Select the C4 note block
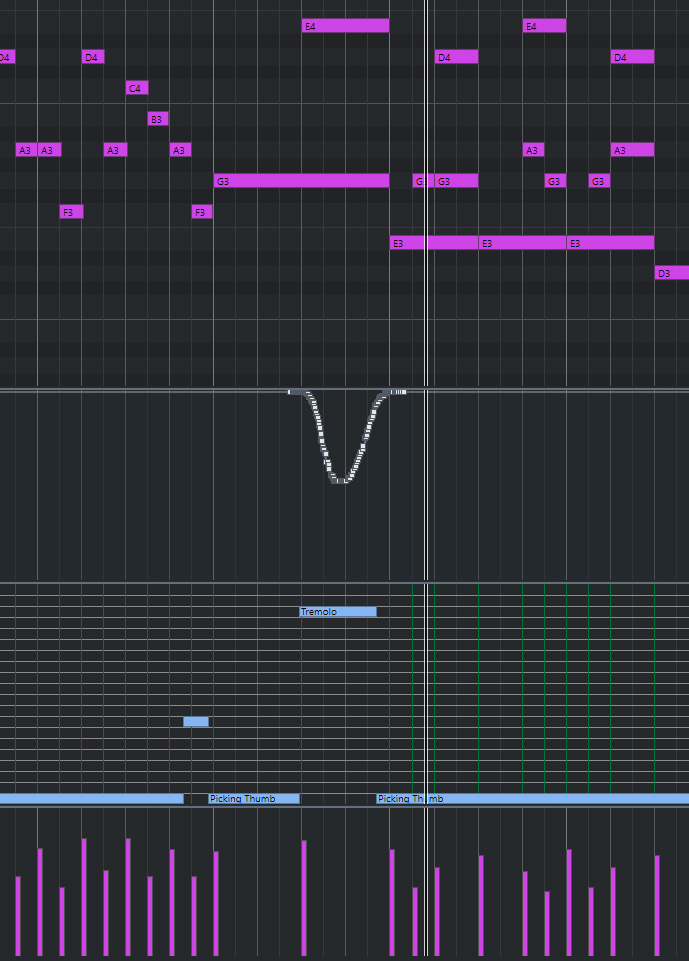Image resolution: width=689 pixels, height=961 pixels. click(x=137, y=88)
